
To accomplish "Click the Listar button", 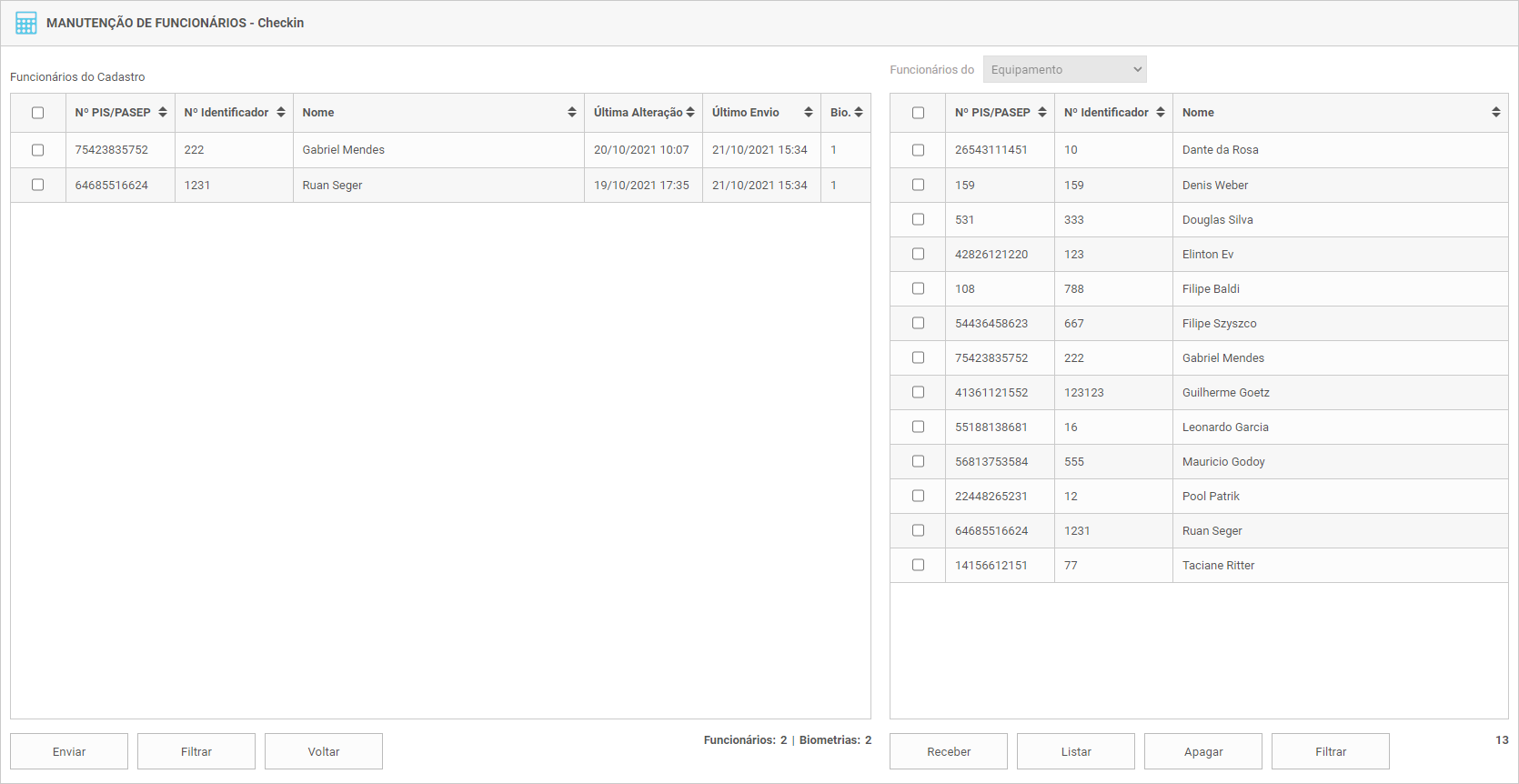I will pyautogui.click(x=1076, y=751).
